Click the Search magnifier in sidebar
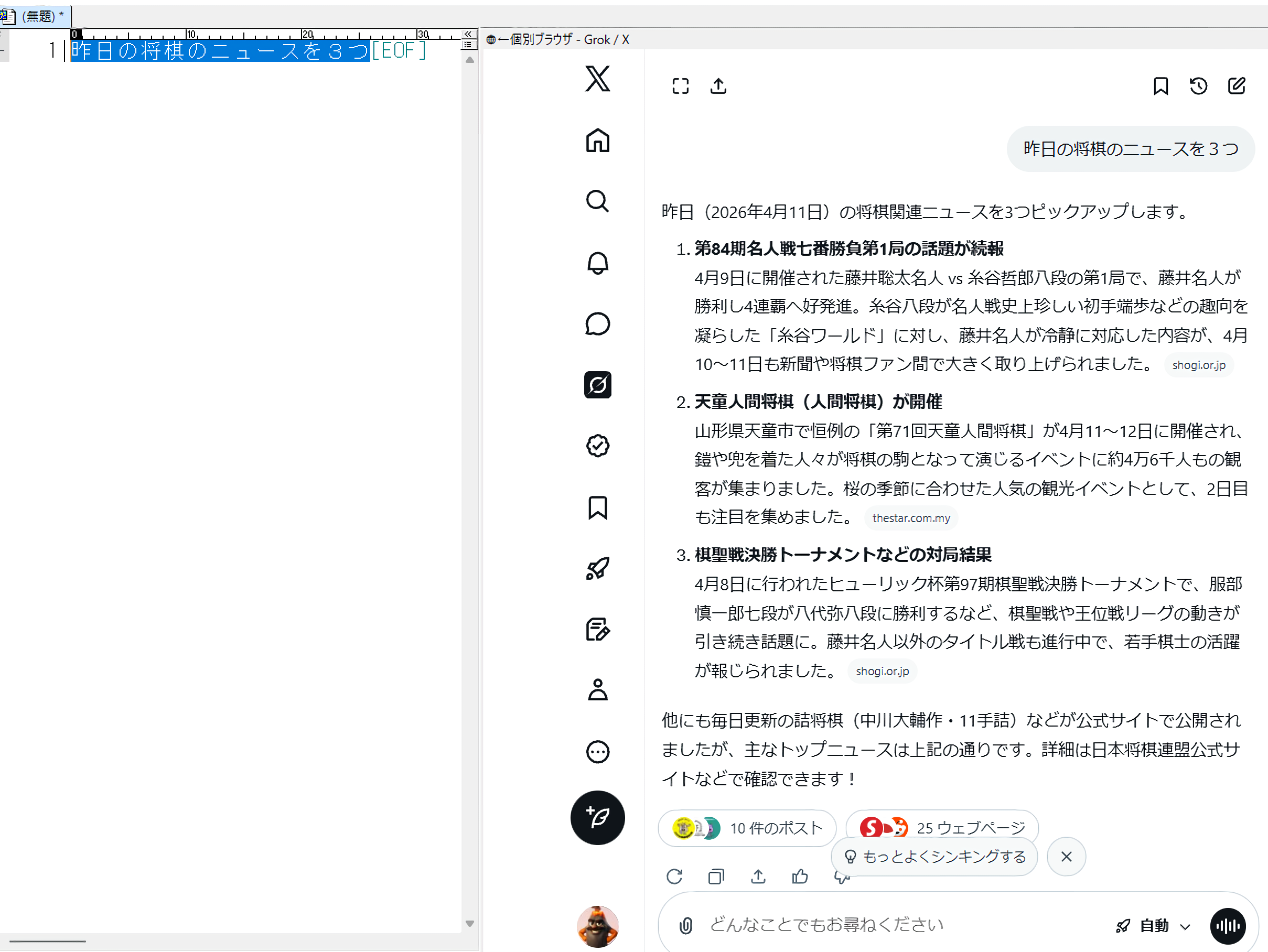 pyautogui.click(x=597, y=202)
